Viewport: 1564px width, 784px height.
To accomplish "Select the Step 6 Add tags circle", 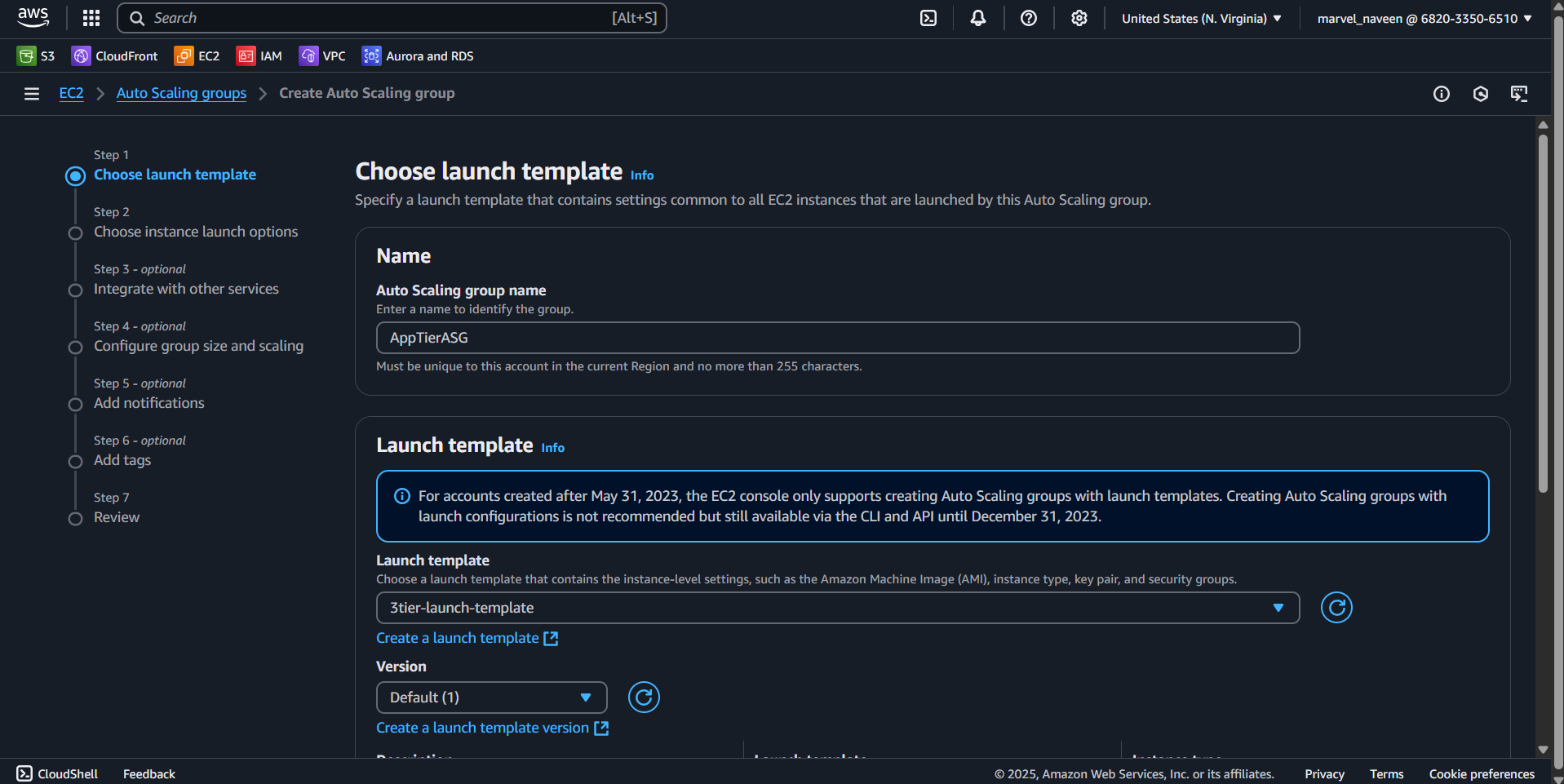I will (75, 462).
